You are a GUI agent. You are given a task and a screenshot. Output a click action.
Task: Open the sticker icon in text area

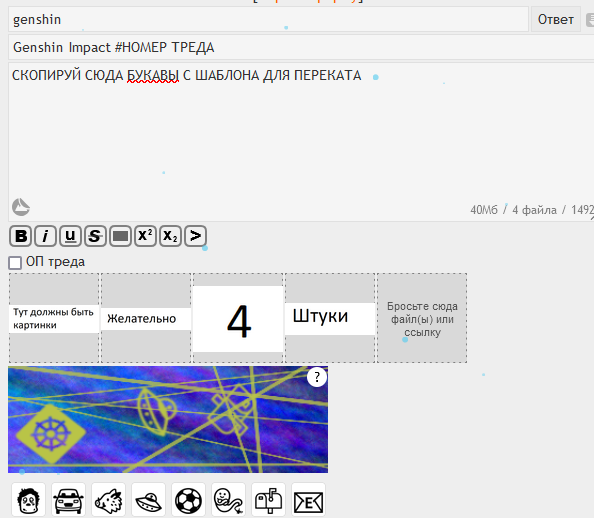tap(21, 207)
